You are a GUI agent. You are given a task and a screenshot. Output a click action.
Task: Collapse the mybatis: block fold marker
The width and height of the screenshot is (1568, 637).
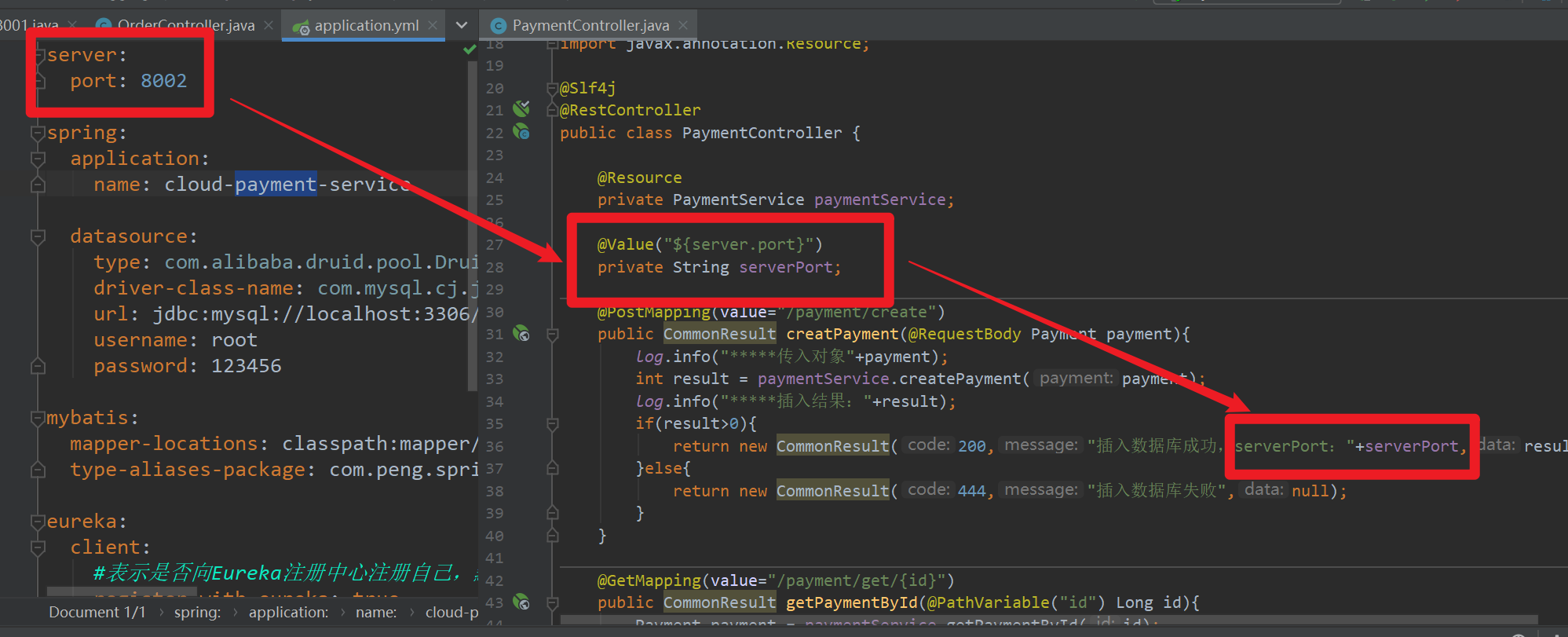pos(38,419)
